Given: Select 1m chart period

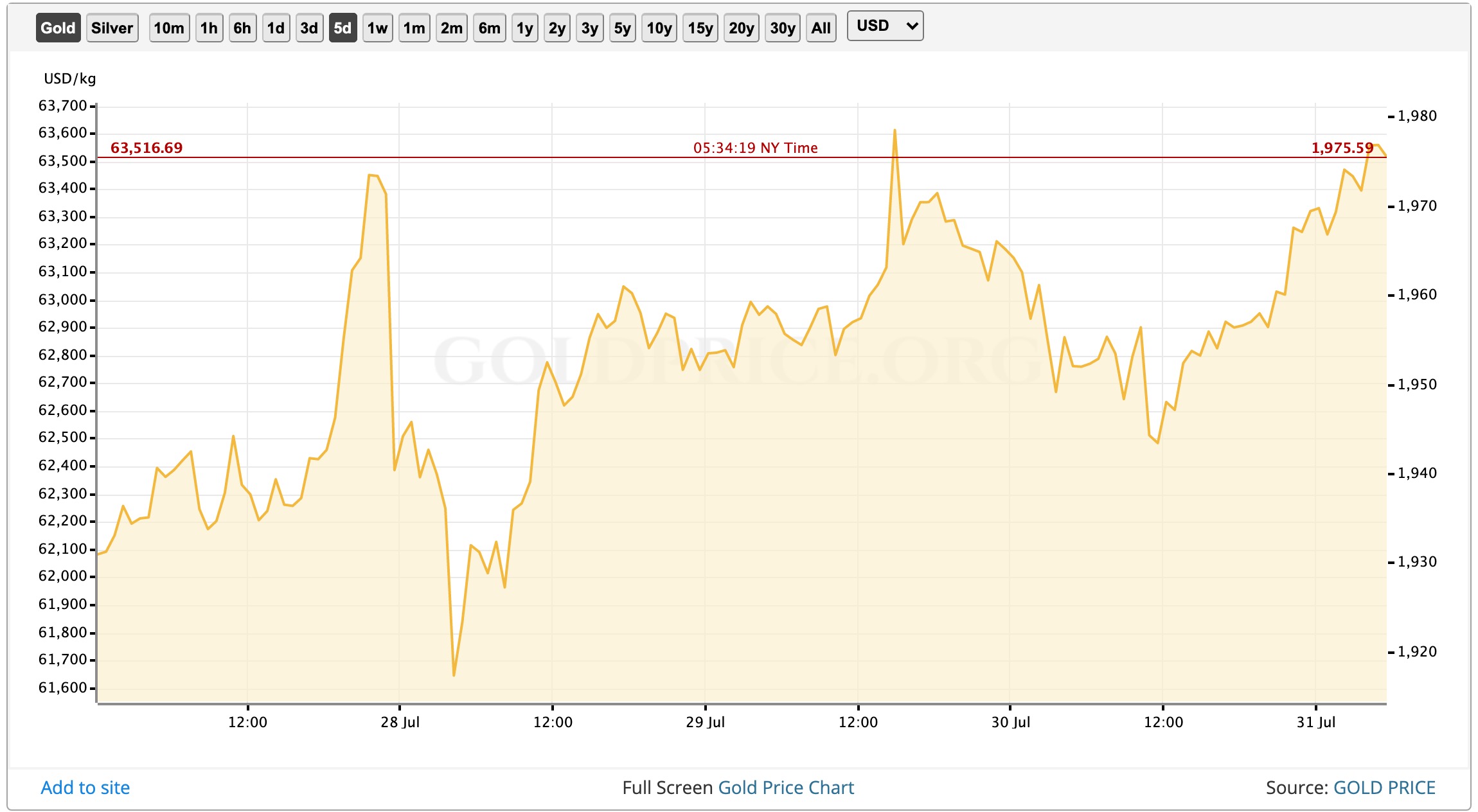Looking at the screenshot, I should [414, 28].
